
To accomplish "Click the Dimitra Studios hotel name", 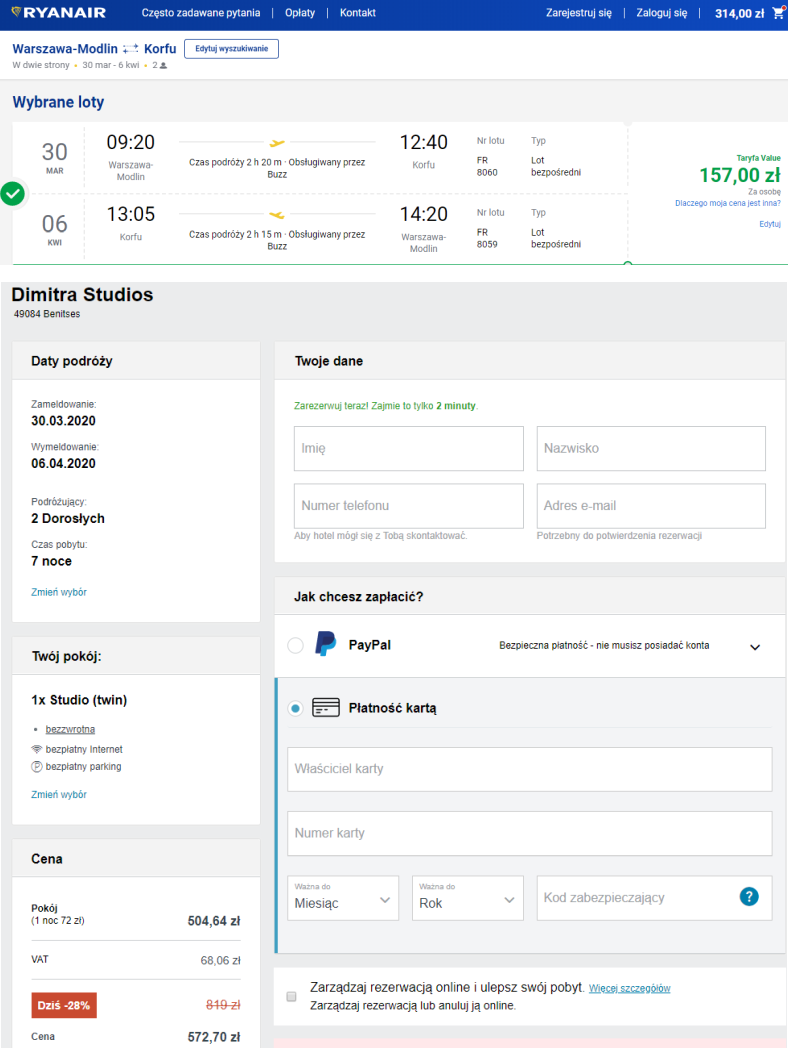I will [82, 295].
